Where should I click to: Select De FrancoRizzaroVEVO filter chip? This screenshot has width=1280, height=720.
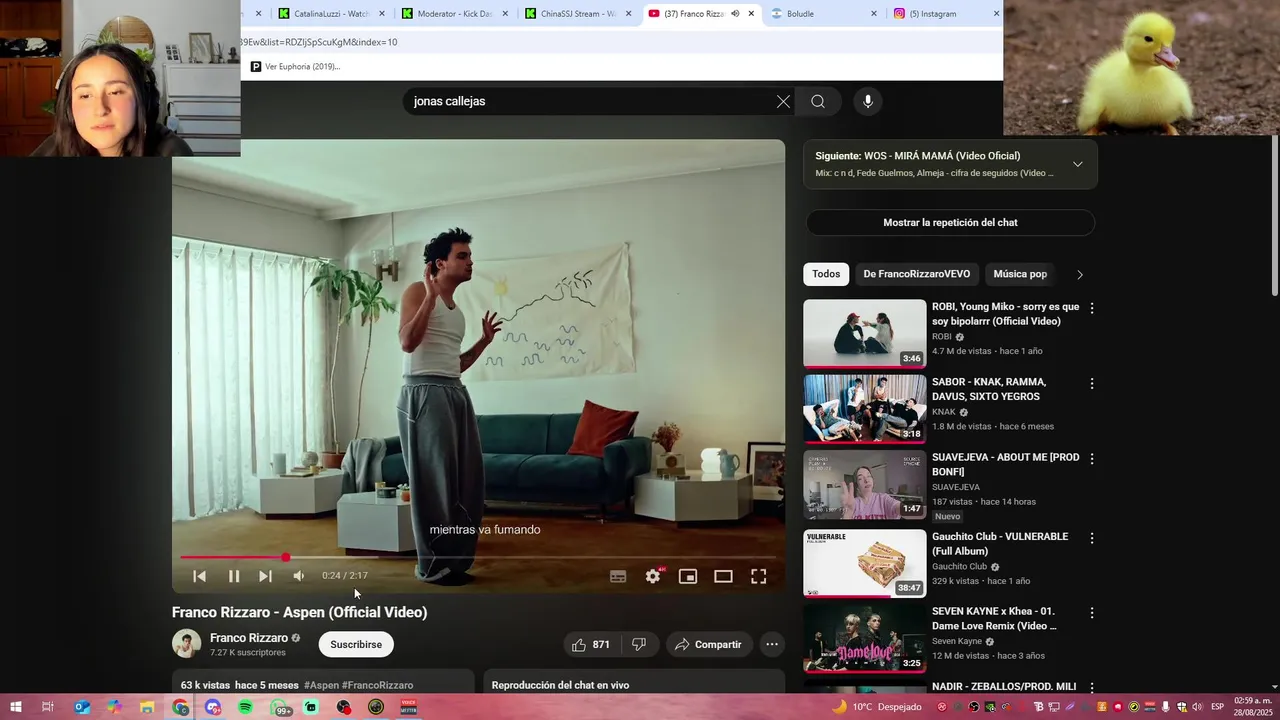tap(917, 274)
